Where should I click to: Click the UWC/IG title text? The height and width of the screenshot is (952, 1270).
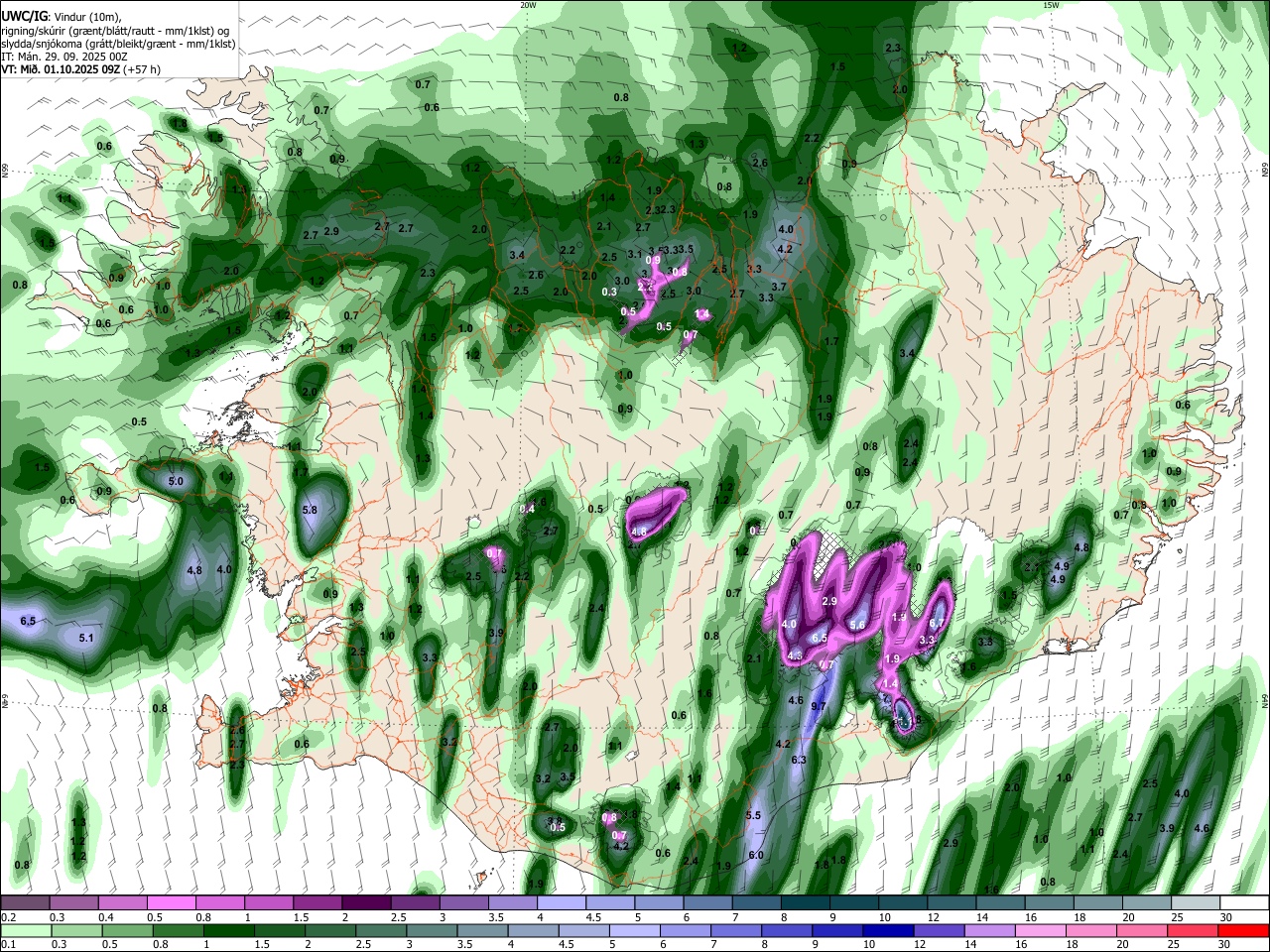pyautogui.click(x=24, y=16)
